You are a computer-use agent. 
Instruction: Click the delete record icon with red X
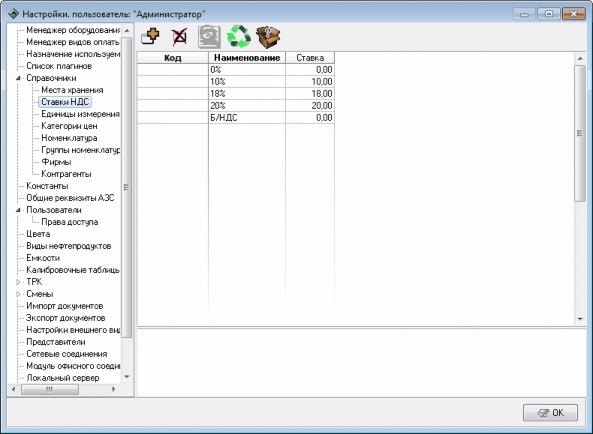click(x=179, y=37)
